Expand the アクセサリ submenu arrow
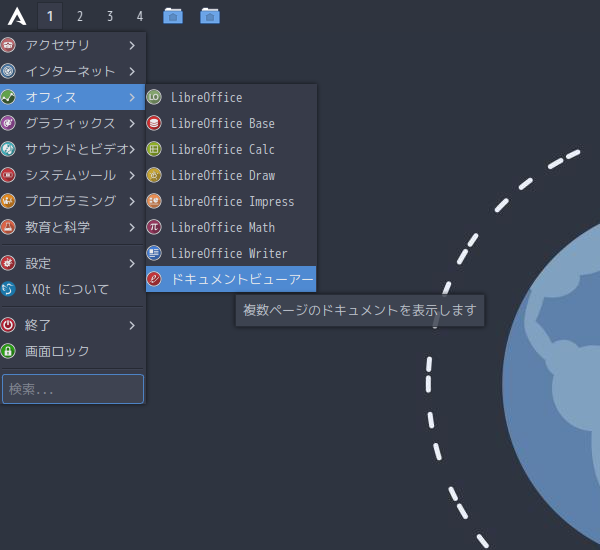Screen dimensions: 600x550 coord(132,46)
